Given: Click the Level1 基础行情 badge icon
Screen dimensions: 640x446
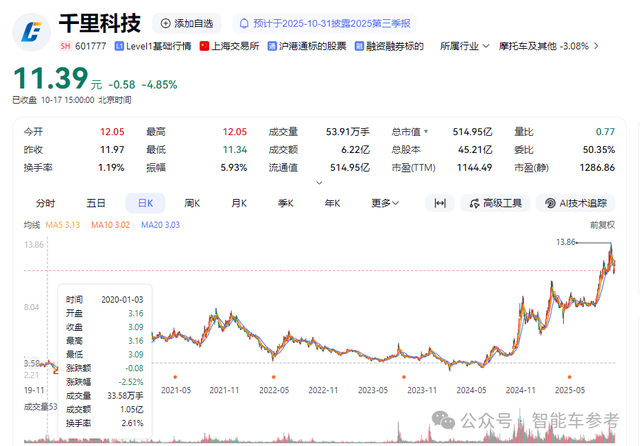Looking at the screenshot, I should [x=120, y=46].
